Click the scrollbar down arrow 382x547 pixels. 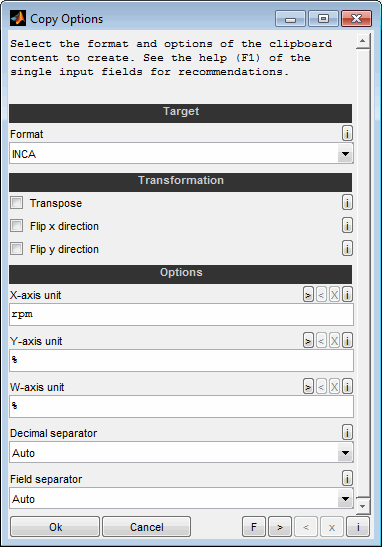coord(363,506)
